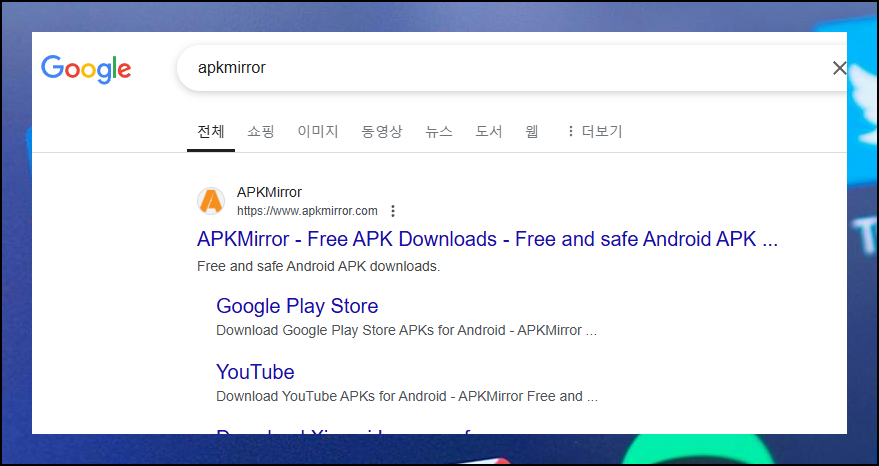Screen dimensions: 879x466
Task: Click the APKMirror site name above the URL
Action: 269,192
